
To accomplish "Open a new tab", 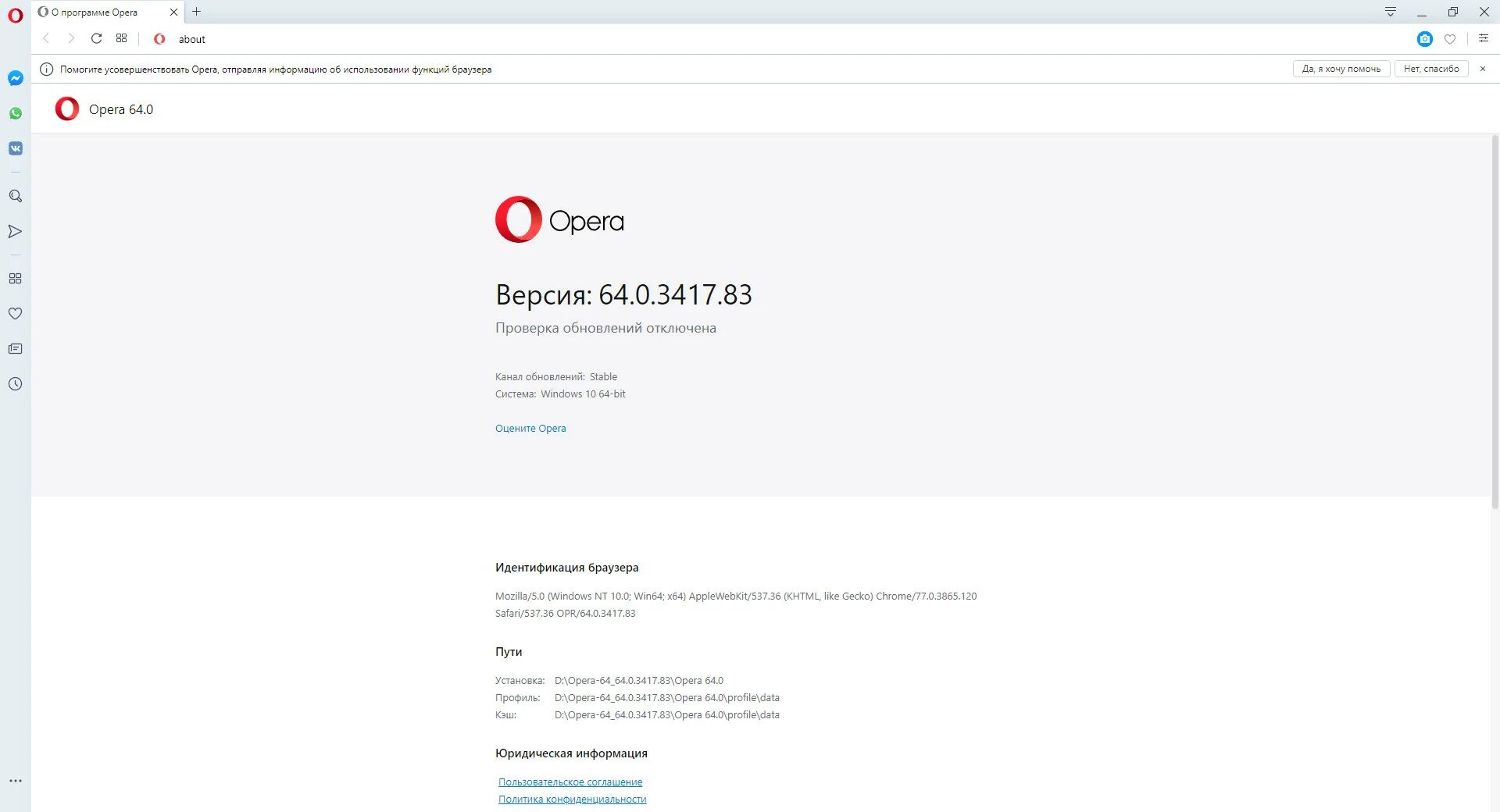I will 197,12.
